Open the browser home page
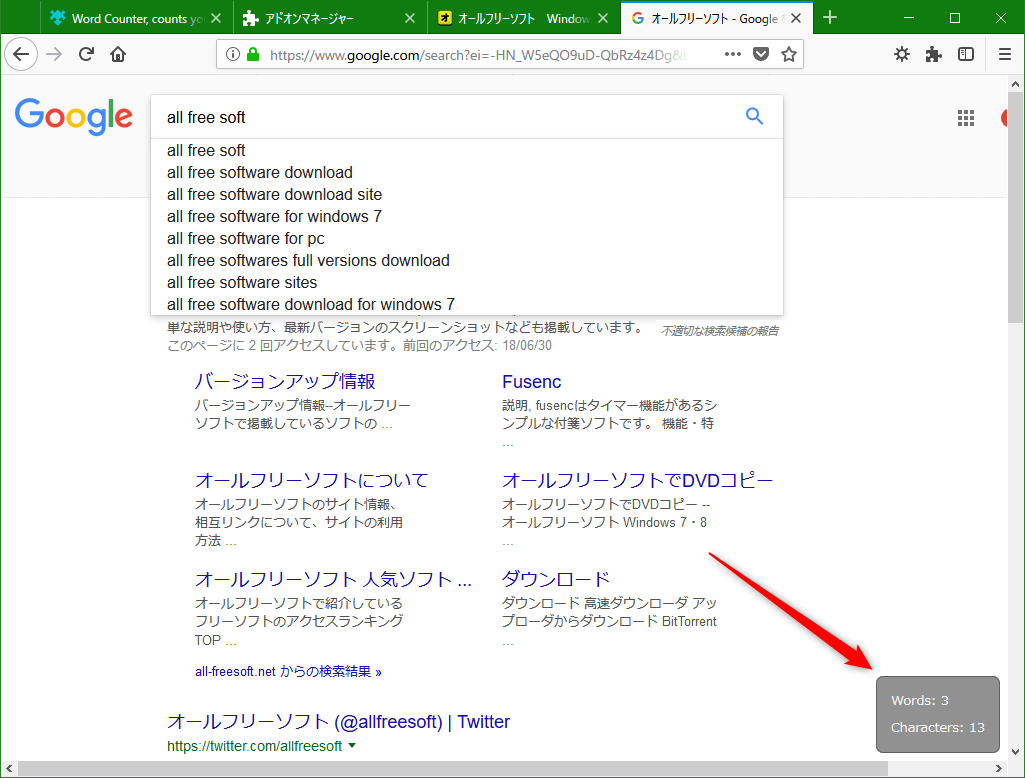 118,54
